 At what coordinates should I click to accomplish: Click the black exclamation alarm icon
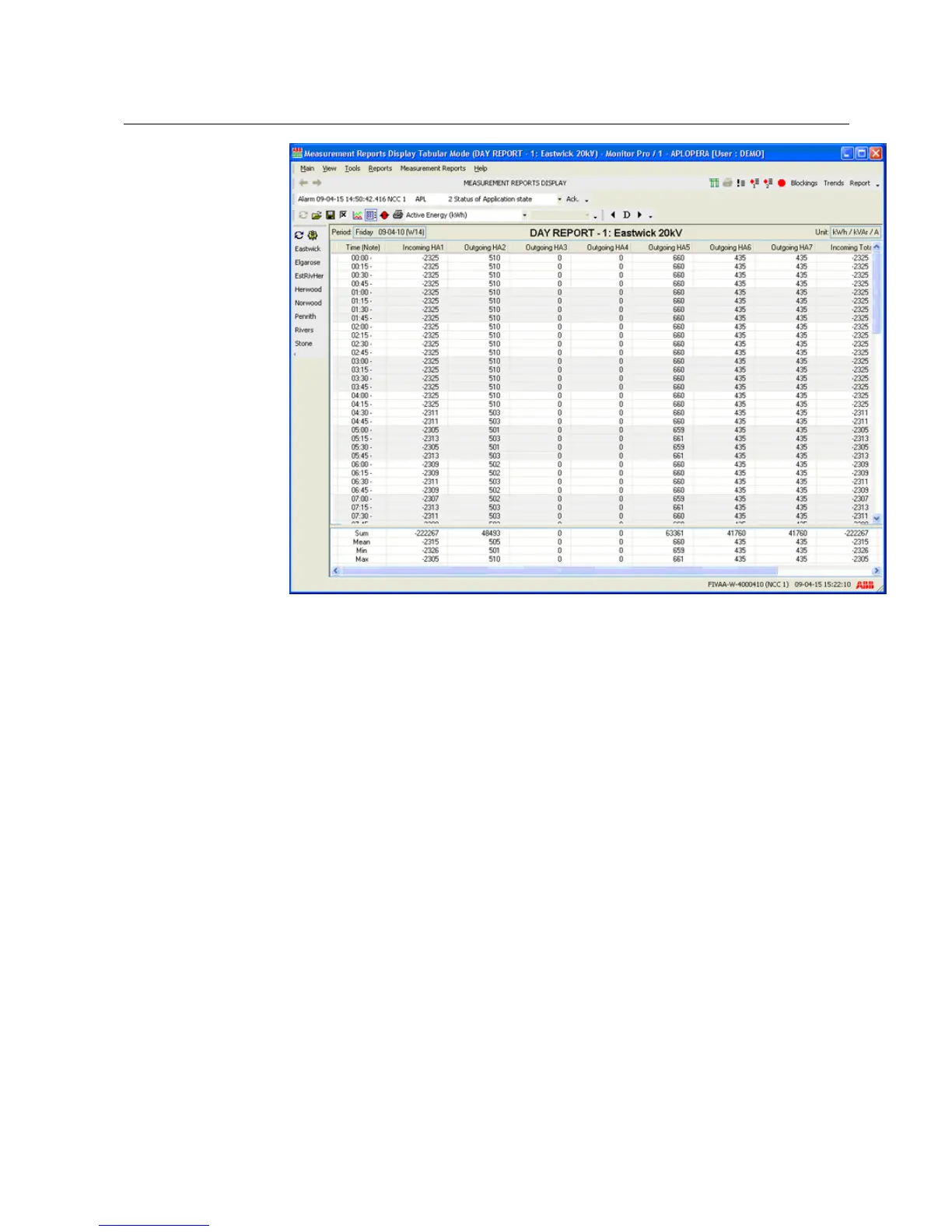click(x=740, y=183)
